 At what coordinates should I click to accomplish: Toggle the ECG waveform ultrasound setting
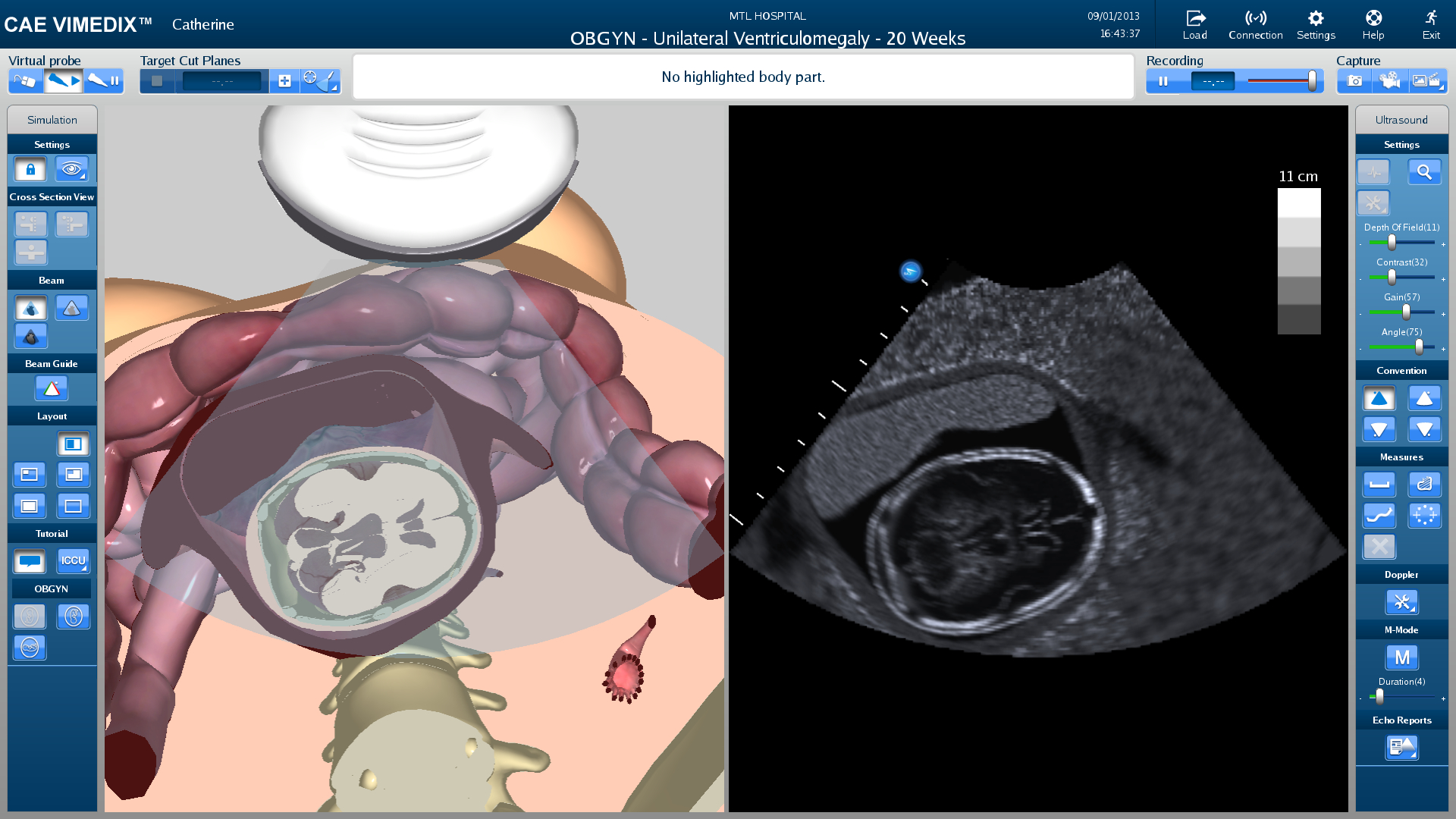pyautogui.click(x=1373, y=172)
